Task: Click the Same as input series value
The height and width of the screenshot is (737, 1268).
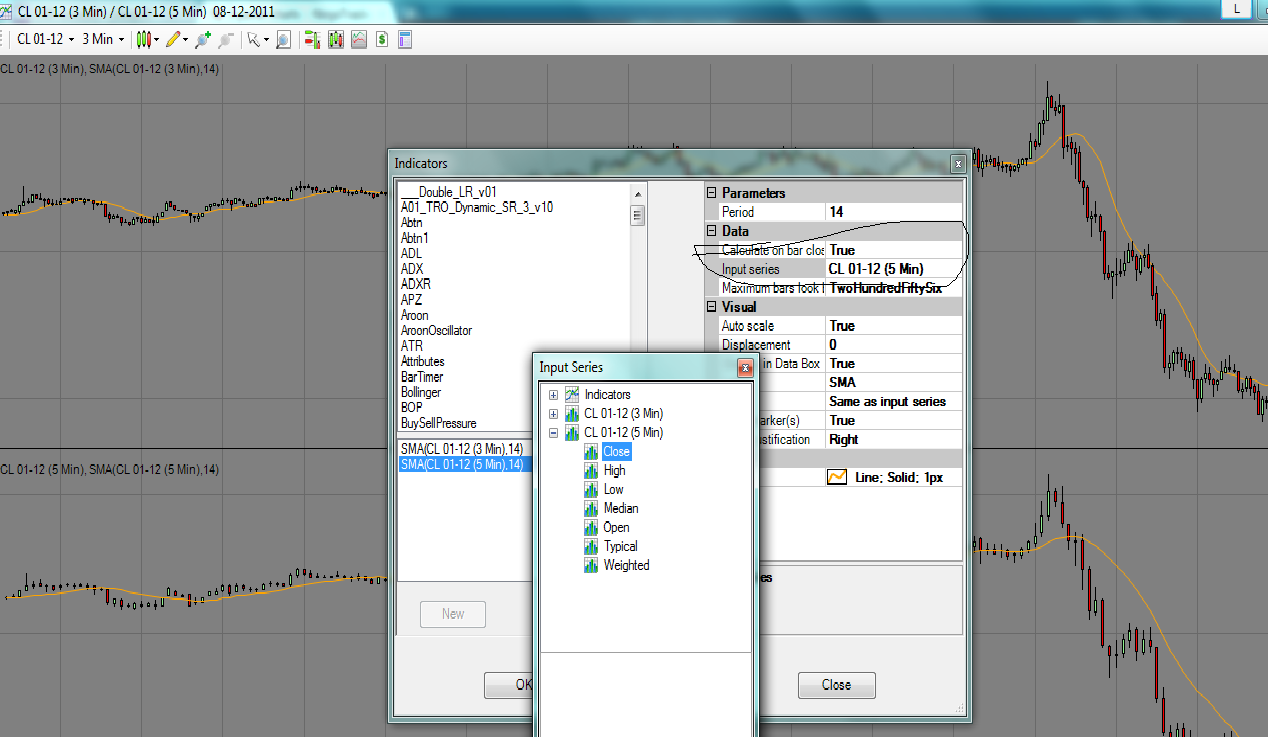Action: coord(894,401)
